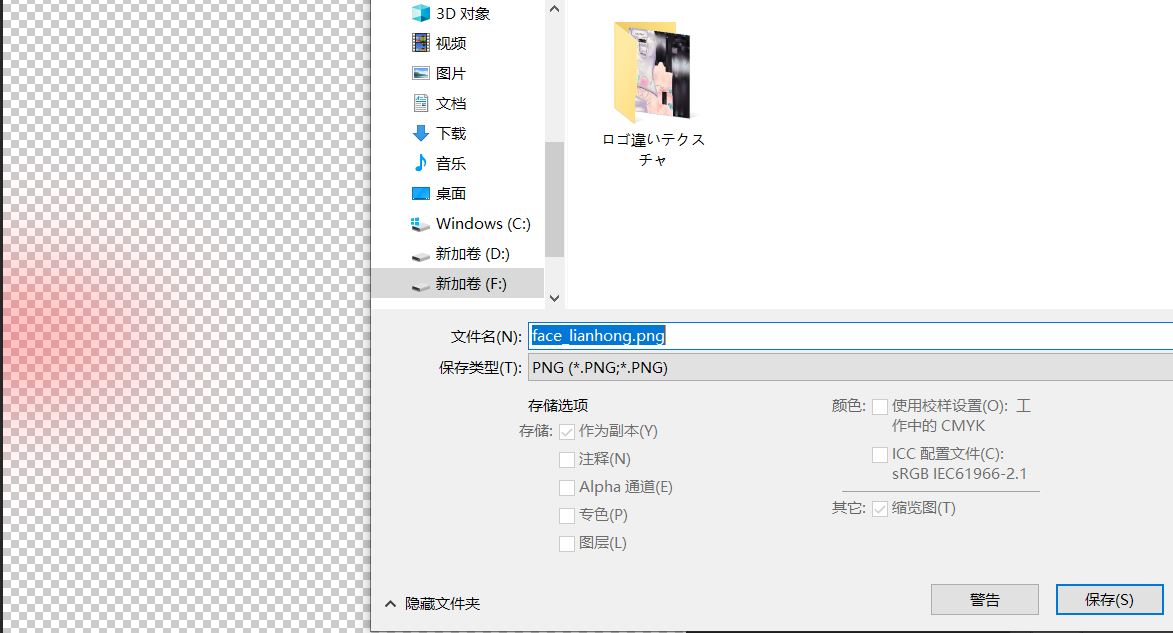This screenshot has height=633, width=1173.
Task: Click the ロゴ違いテクスチャ folder name
Action: [653, 149]
